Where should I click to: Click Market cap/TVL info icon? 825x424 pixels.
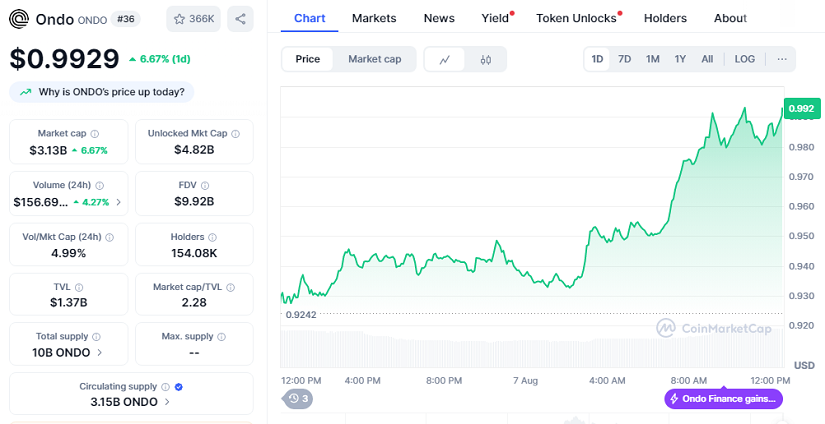[x=230, y=287]
